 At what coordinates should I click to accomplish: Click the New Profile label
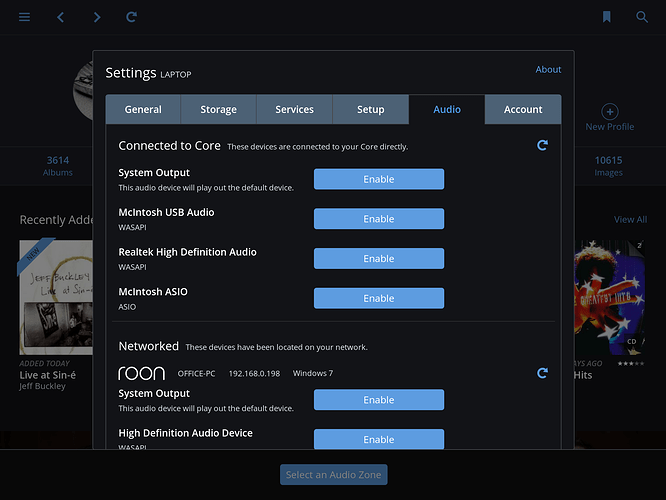coord(610,127)
